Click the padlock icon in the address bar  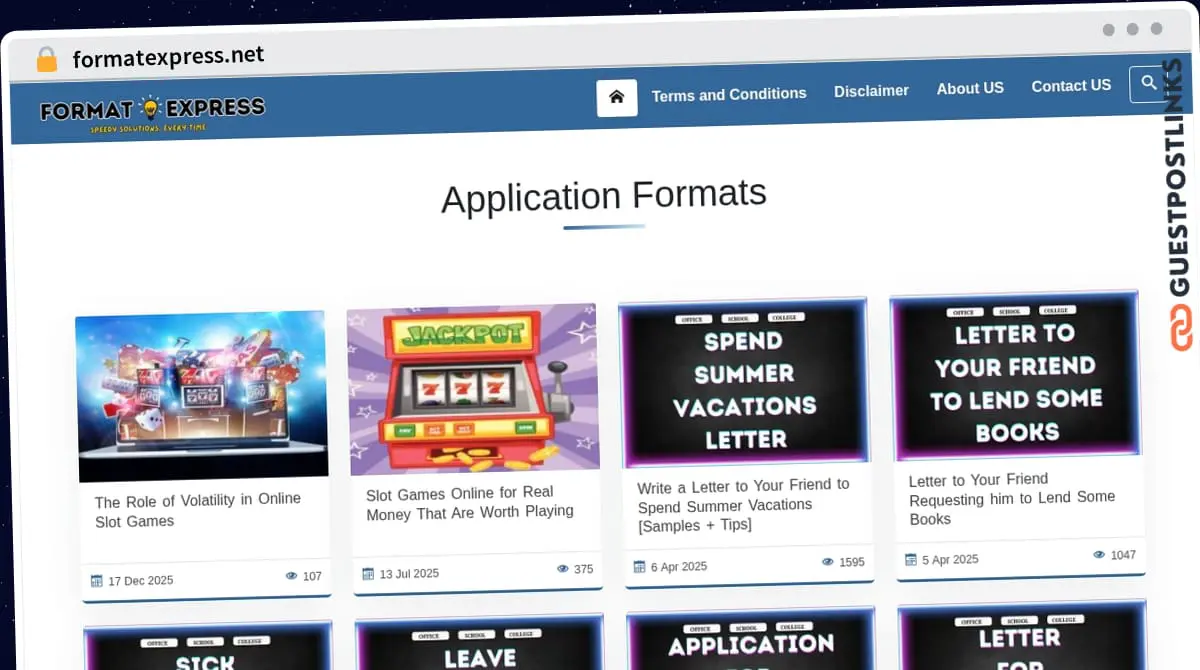tap(45, 57)
